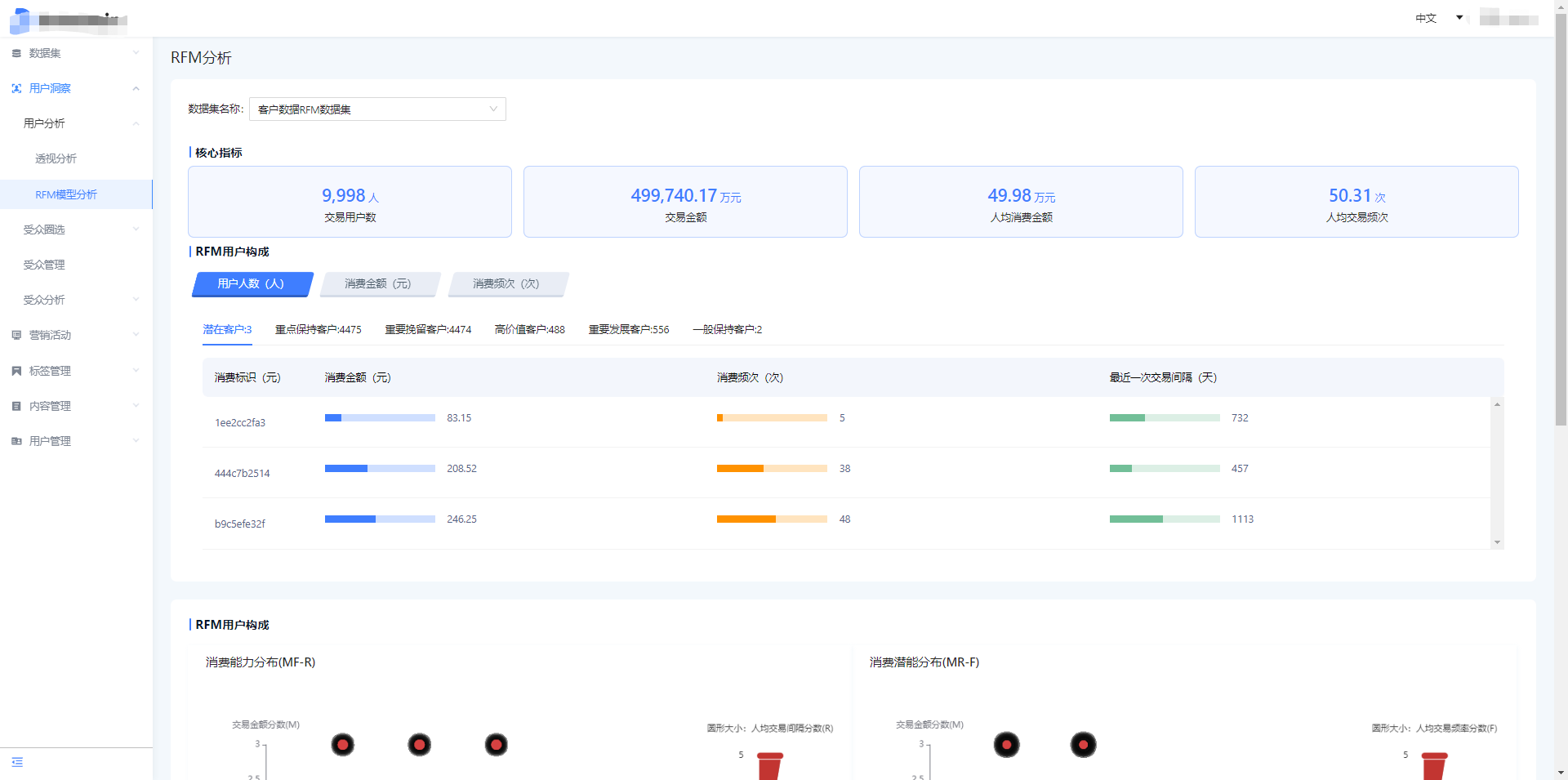Expand the 用户管理 menu chevron
This screenshot has height=780, width=1568.
[x=136, y=441]
